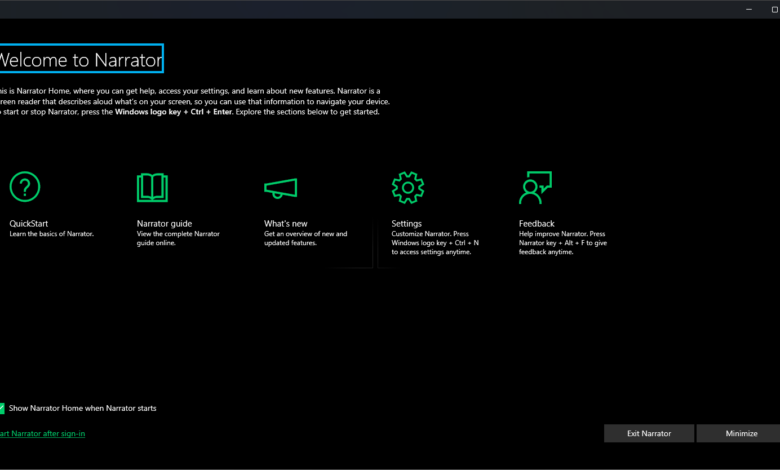Click the What's new label text
This screenshot has width=780, height=470.
[286, 224]
